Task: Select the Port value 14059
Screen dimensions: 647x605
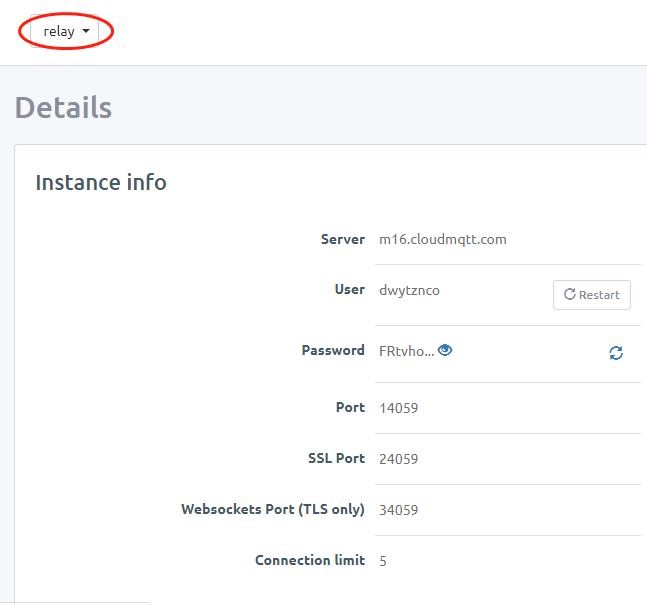Action: 398,408
